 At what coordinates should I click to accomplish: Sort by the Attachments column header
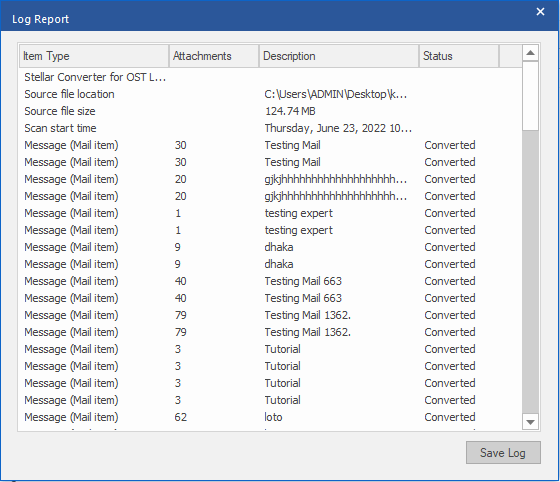click(214, 56)
